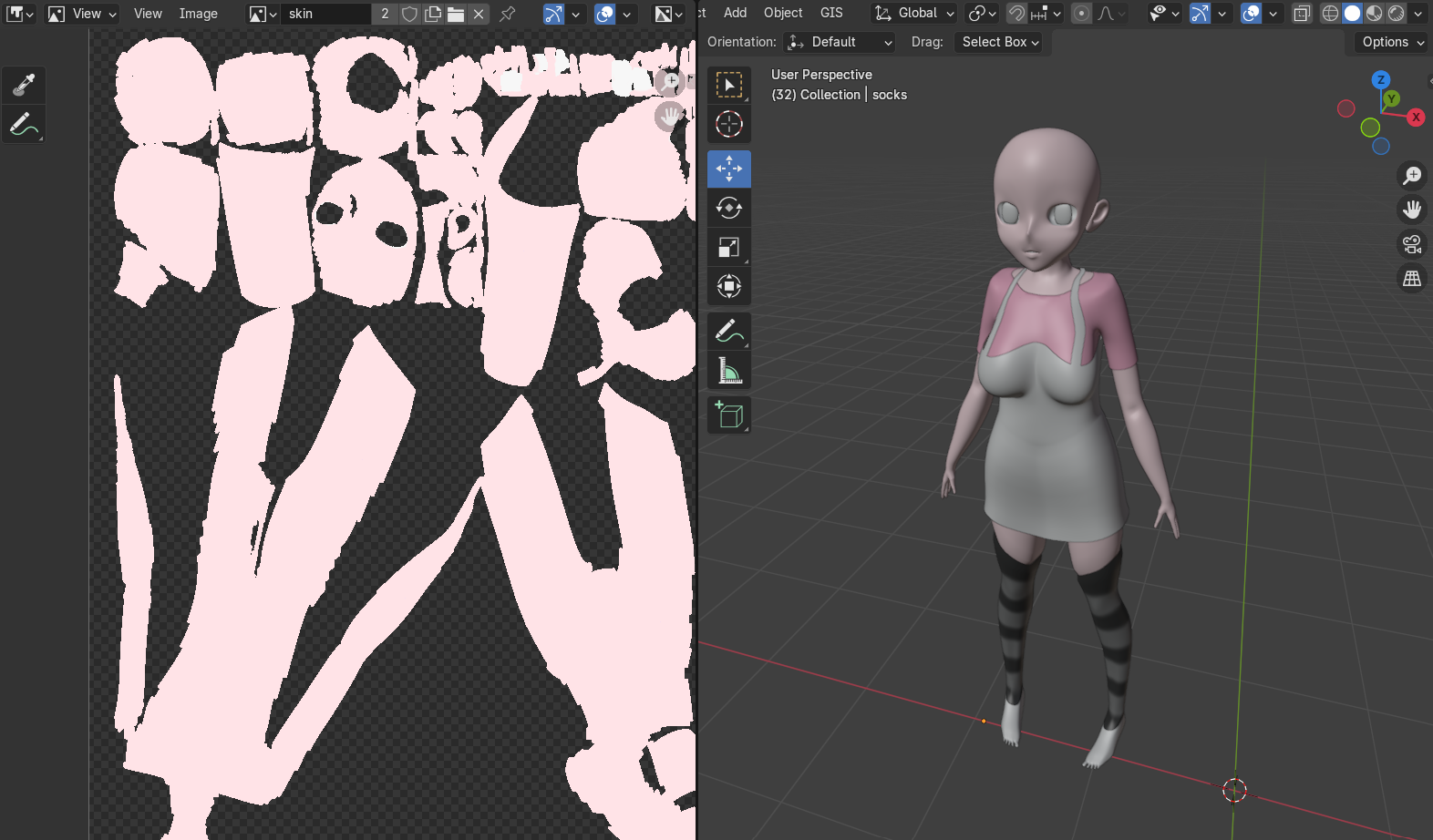Select the Scale tool
The image size is (1433, 840).
click(x=728, y=247)
